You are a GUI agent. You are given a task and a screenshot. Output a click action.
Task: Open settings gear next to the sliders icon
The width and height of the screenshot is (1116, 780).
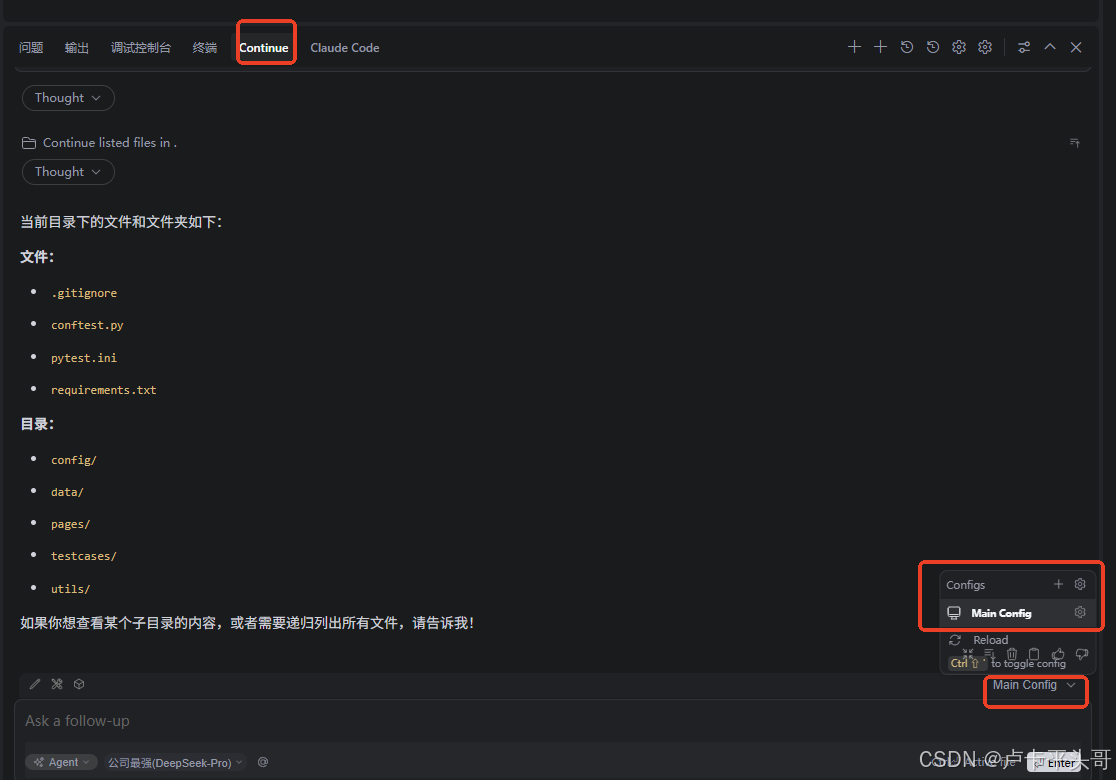point(985,47)
